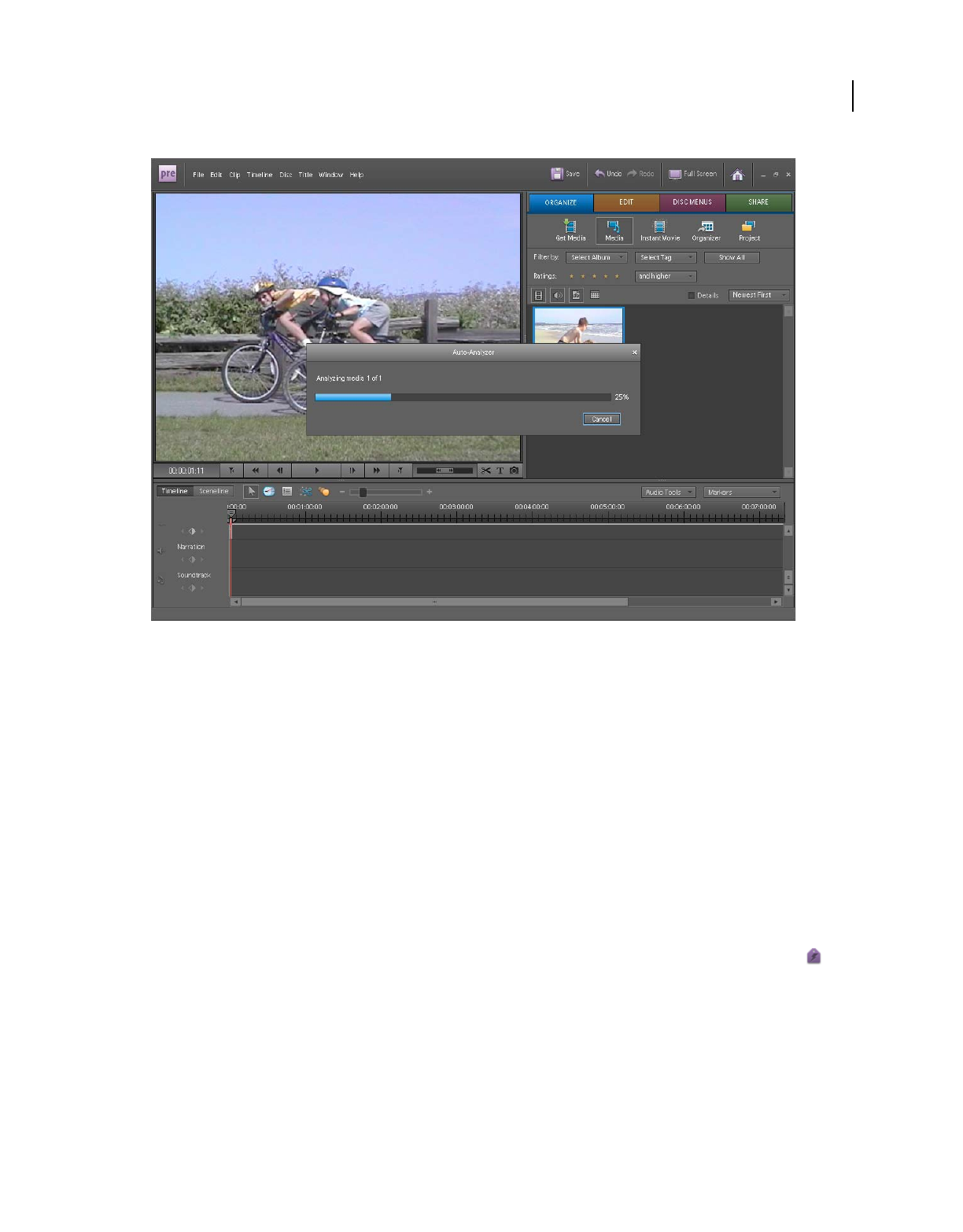Click the timeline zoom out minus

342,492
